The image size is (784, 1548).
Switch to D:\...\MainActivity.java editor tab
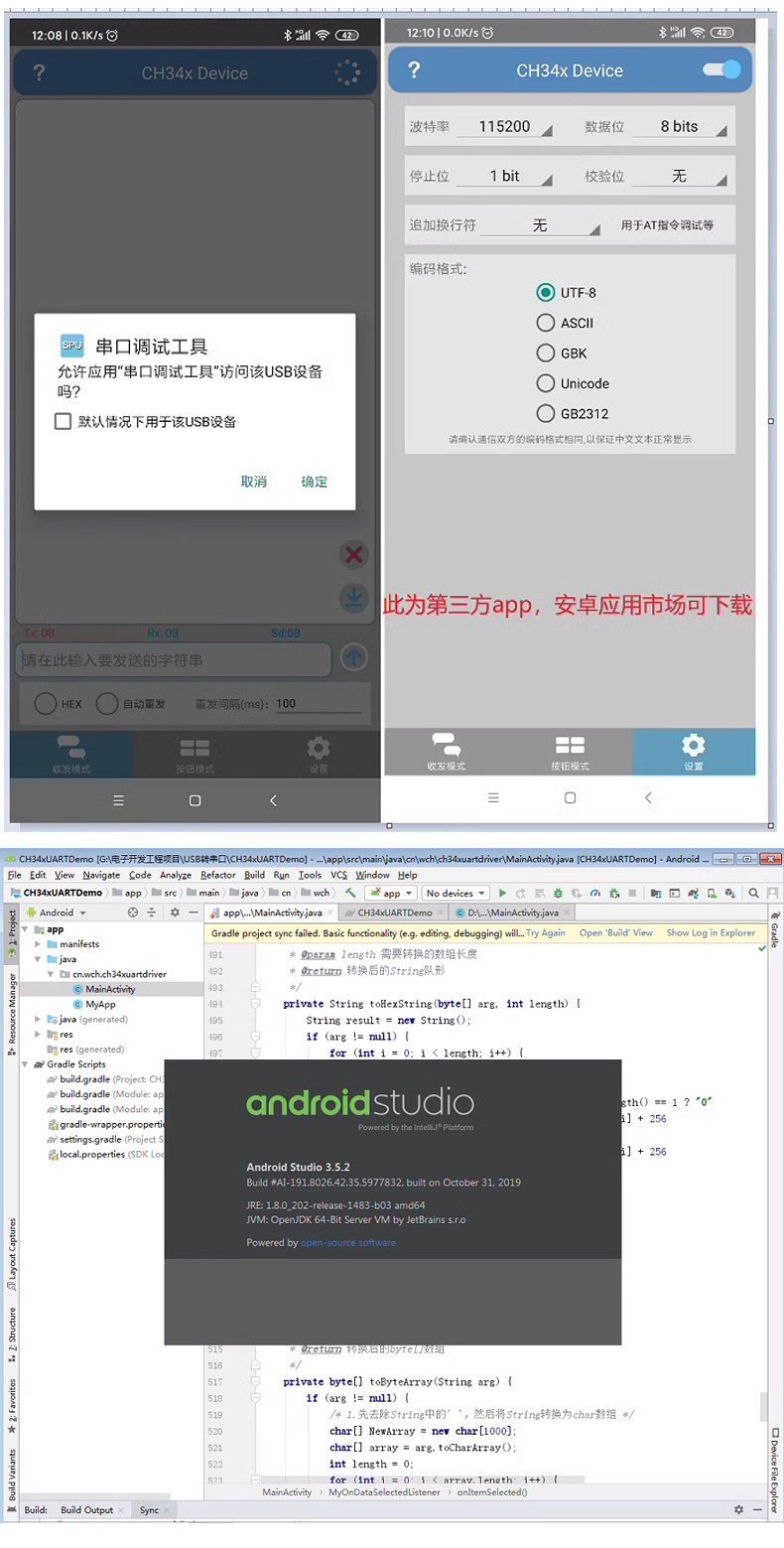(513, 913)
